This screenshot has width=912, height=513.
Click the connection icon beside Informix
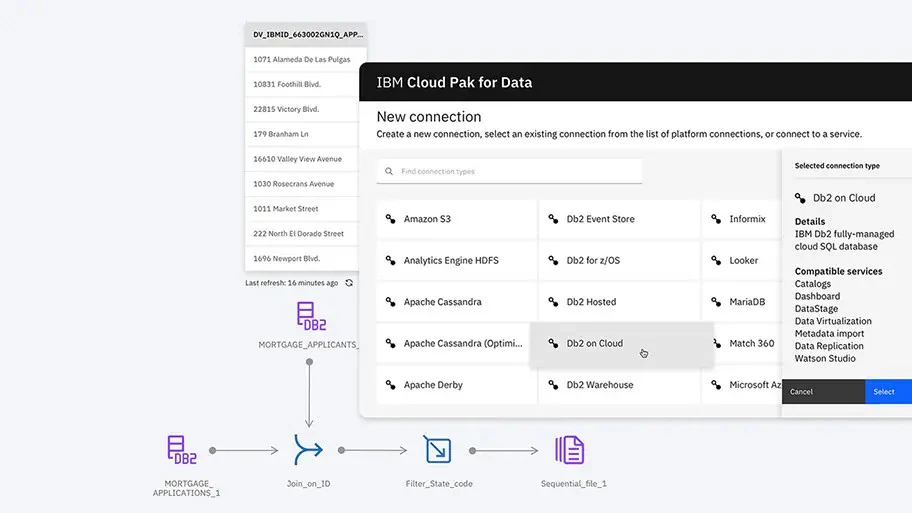(x=716, y=219)
